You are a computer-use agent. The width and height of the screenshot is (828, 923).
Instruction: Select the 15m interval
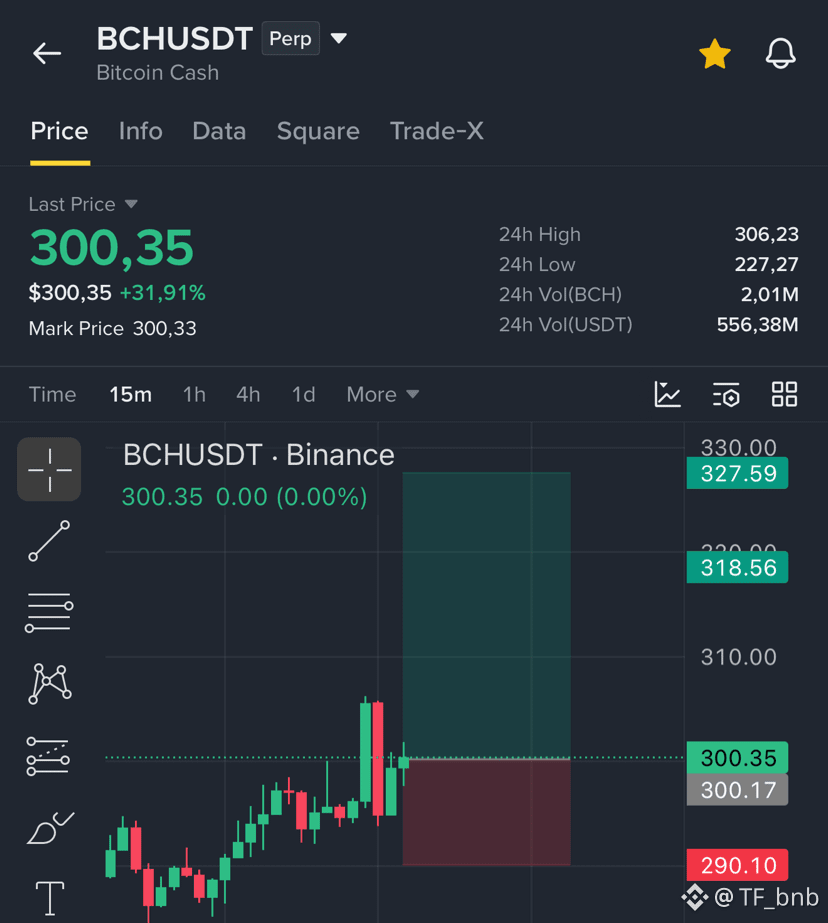[x=131, y=394]
